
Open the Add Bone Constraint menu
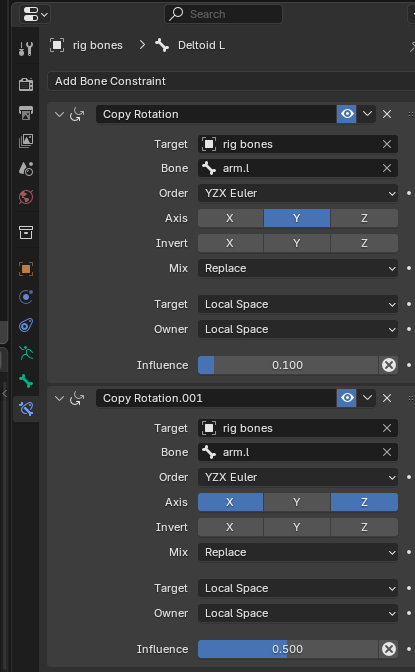click(x=231, y=81)
